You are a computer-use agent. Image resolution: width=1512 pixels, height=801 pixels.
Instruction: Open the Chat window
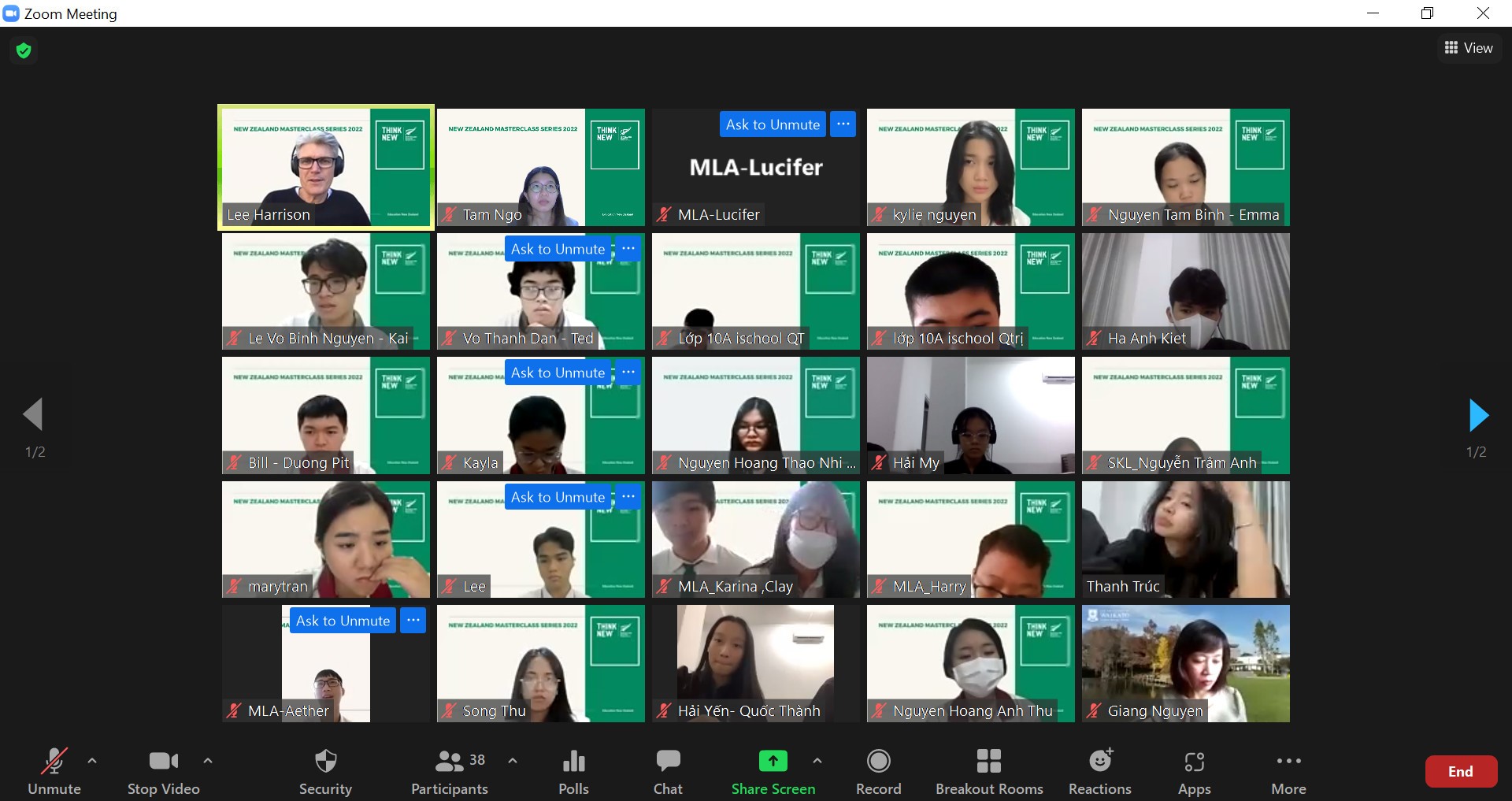668,771
